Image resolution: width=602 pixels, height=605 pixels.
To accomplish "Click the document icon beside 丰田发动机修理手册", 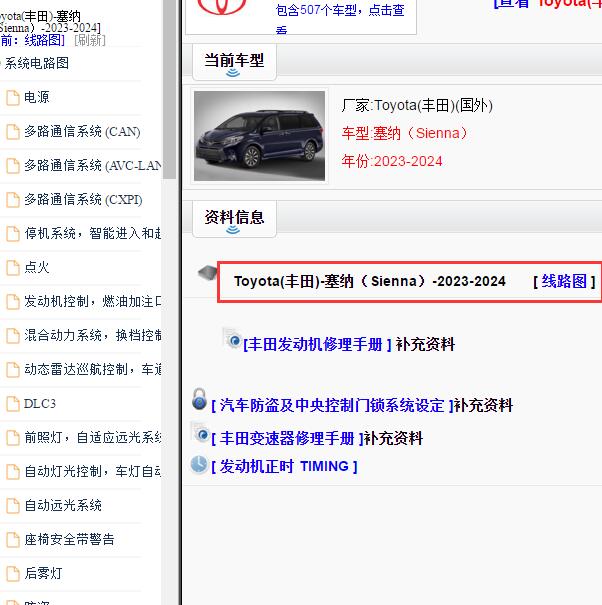I will (x=233, y=338).
